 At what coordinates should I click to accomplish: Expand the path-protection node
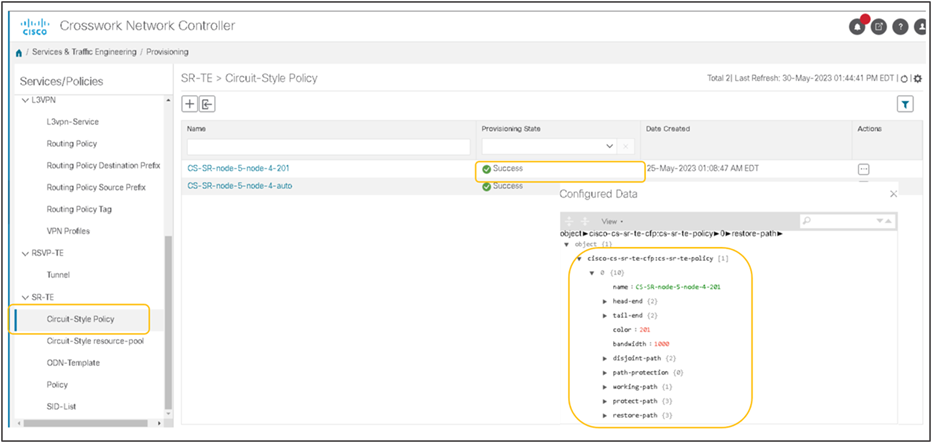click(x=605, y=373)
